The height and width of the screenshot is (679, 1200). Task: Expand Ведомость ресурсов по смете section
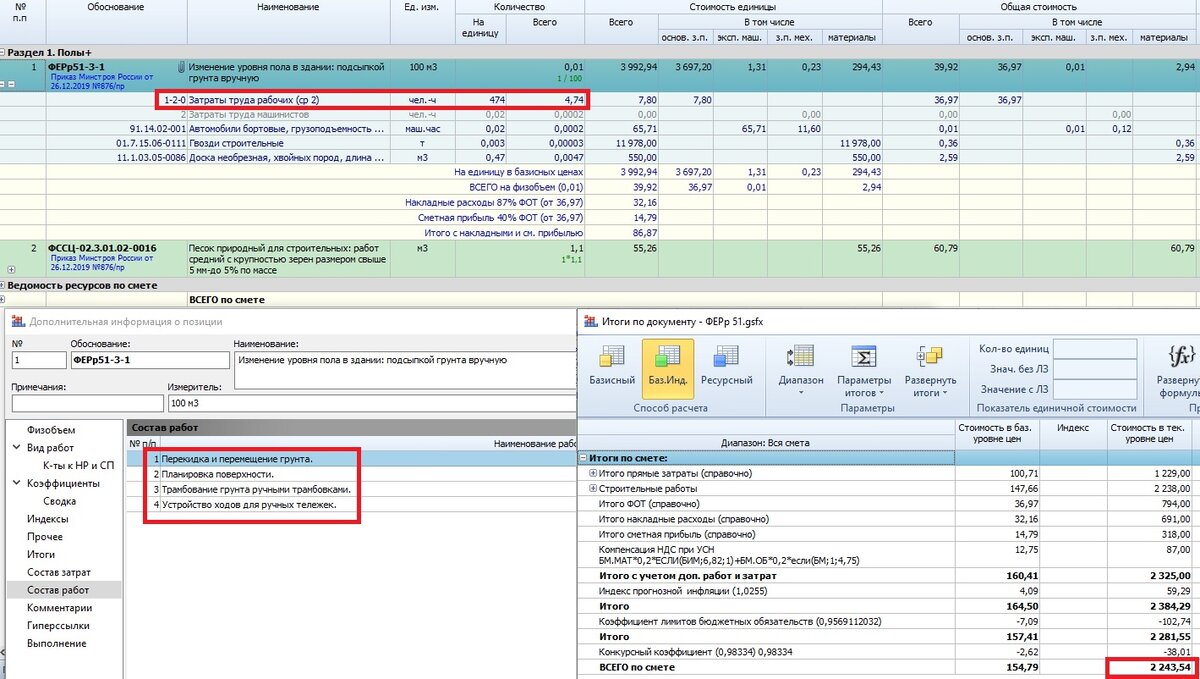click(x=3, y=286)
